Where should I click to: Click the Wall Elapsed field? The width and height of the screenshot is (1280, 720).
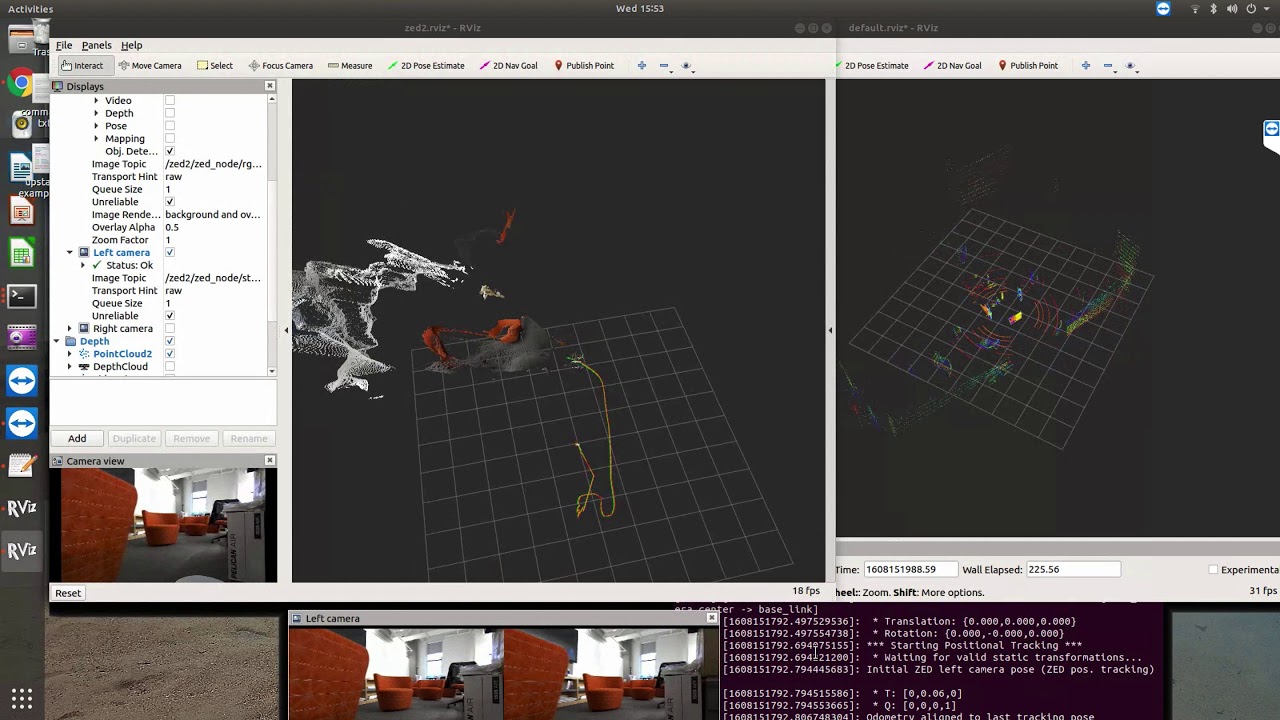tap(1073, 569)
